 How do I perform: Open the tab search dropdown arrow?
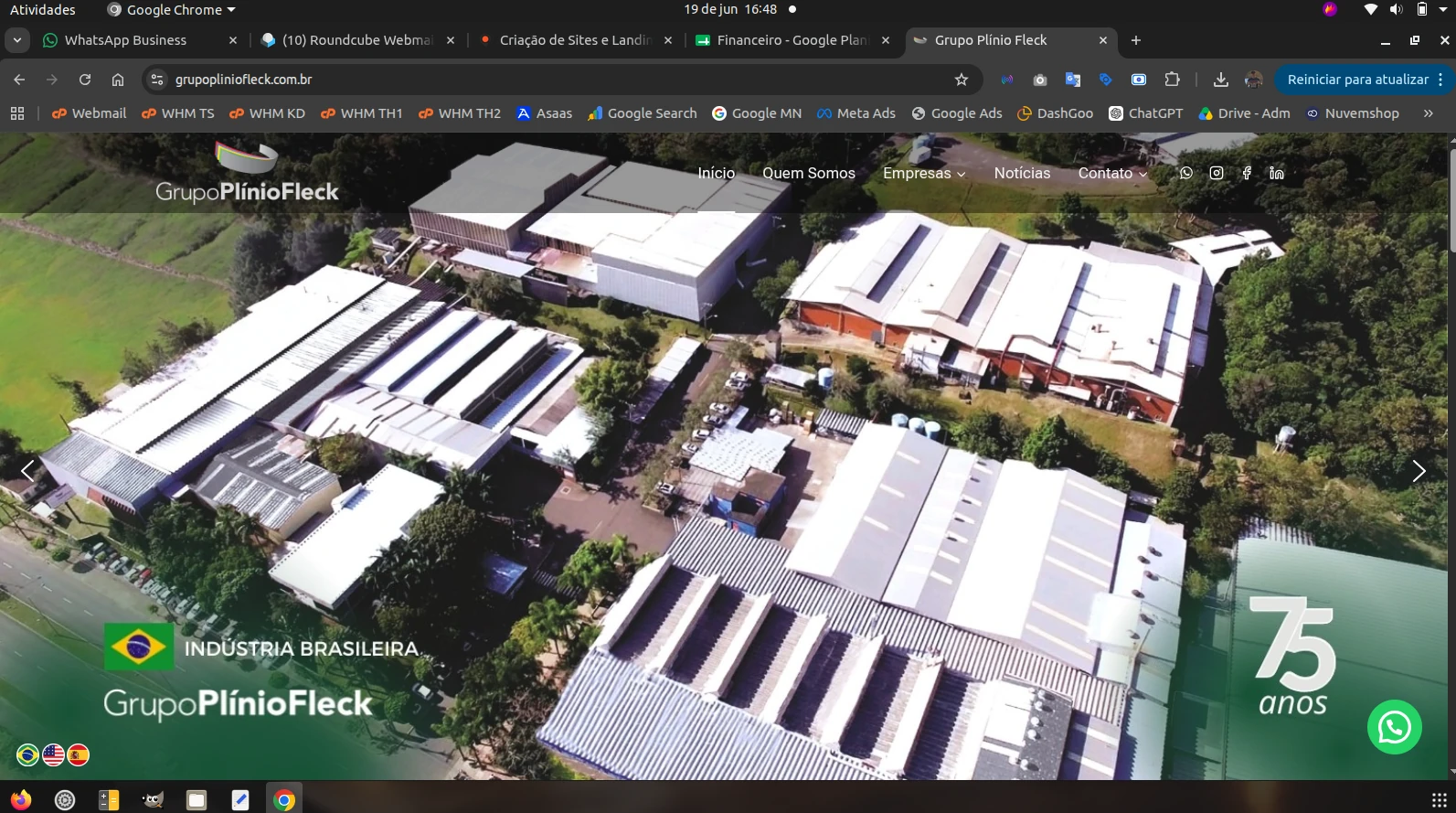(x=17, y=40)
